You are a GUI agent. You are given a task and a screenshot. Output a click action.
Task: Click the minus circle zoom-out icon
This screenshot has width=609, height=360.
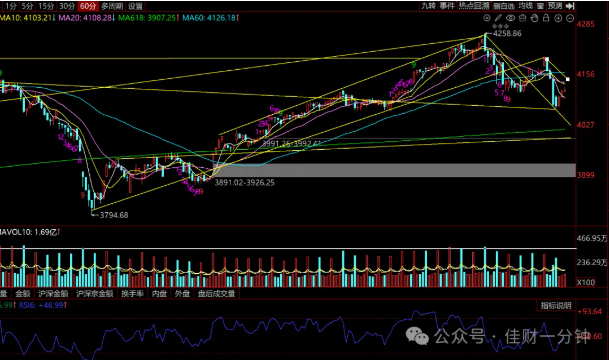pos(570,18)
